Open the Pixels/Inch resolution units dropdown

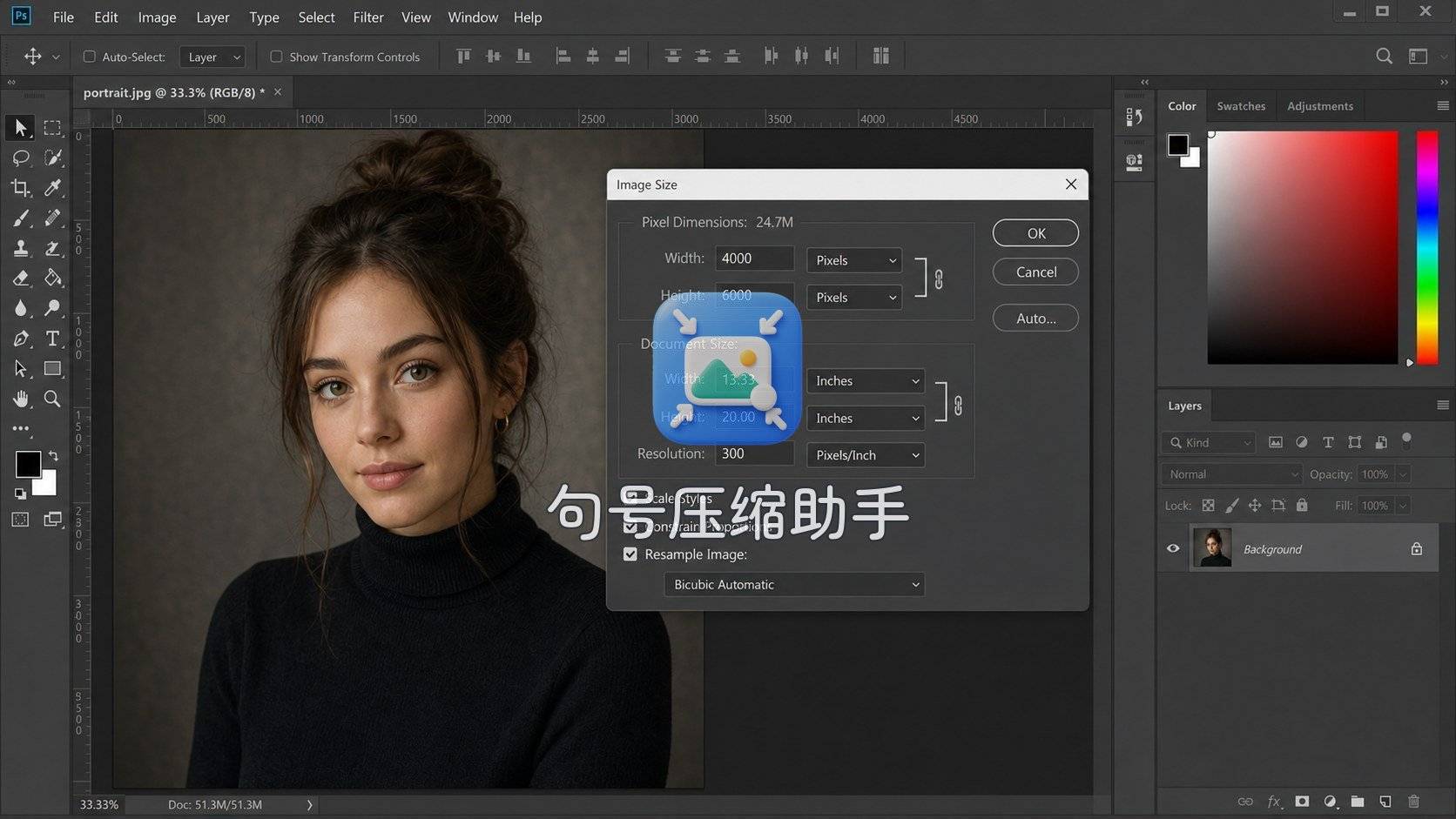coord(866,455)
